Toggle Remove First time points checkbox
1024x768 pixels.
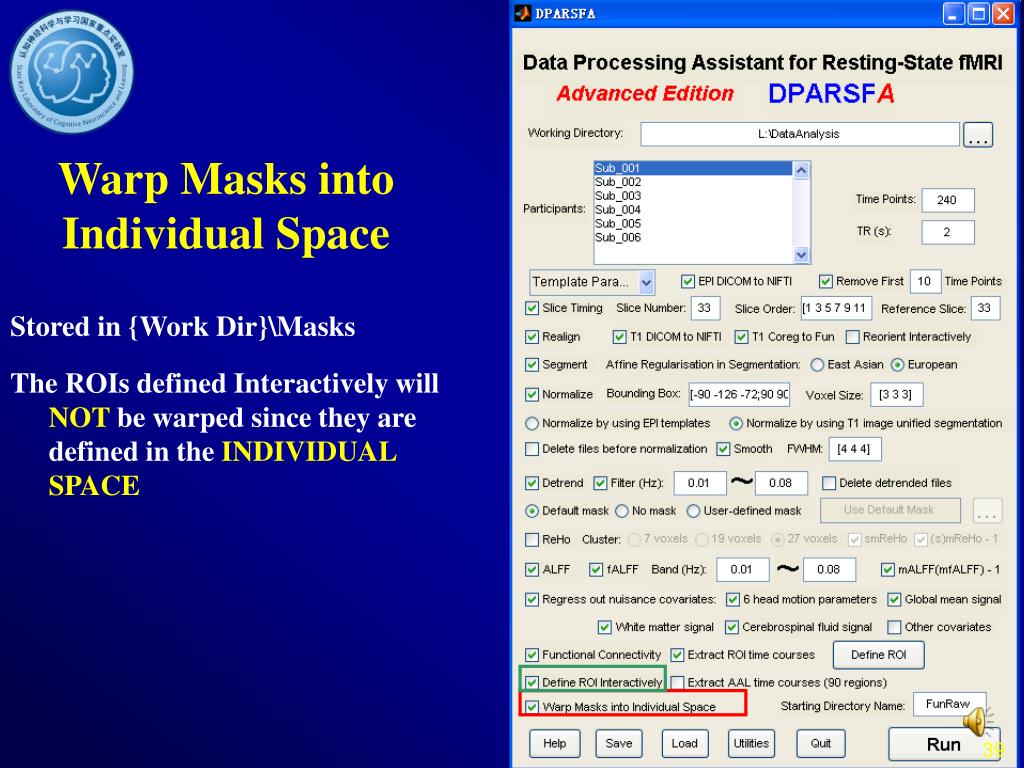pos(825,281)
